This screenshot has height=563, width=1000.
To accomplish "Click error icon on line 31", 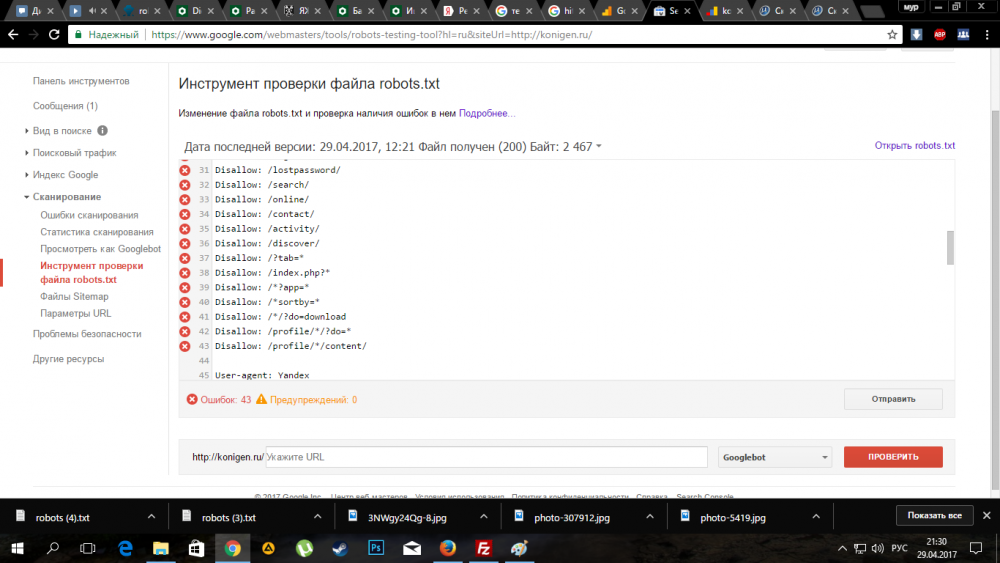I will 184,170.
